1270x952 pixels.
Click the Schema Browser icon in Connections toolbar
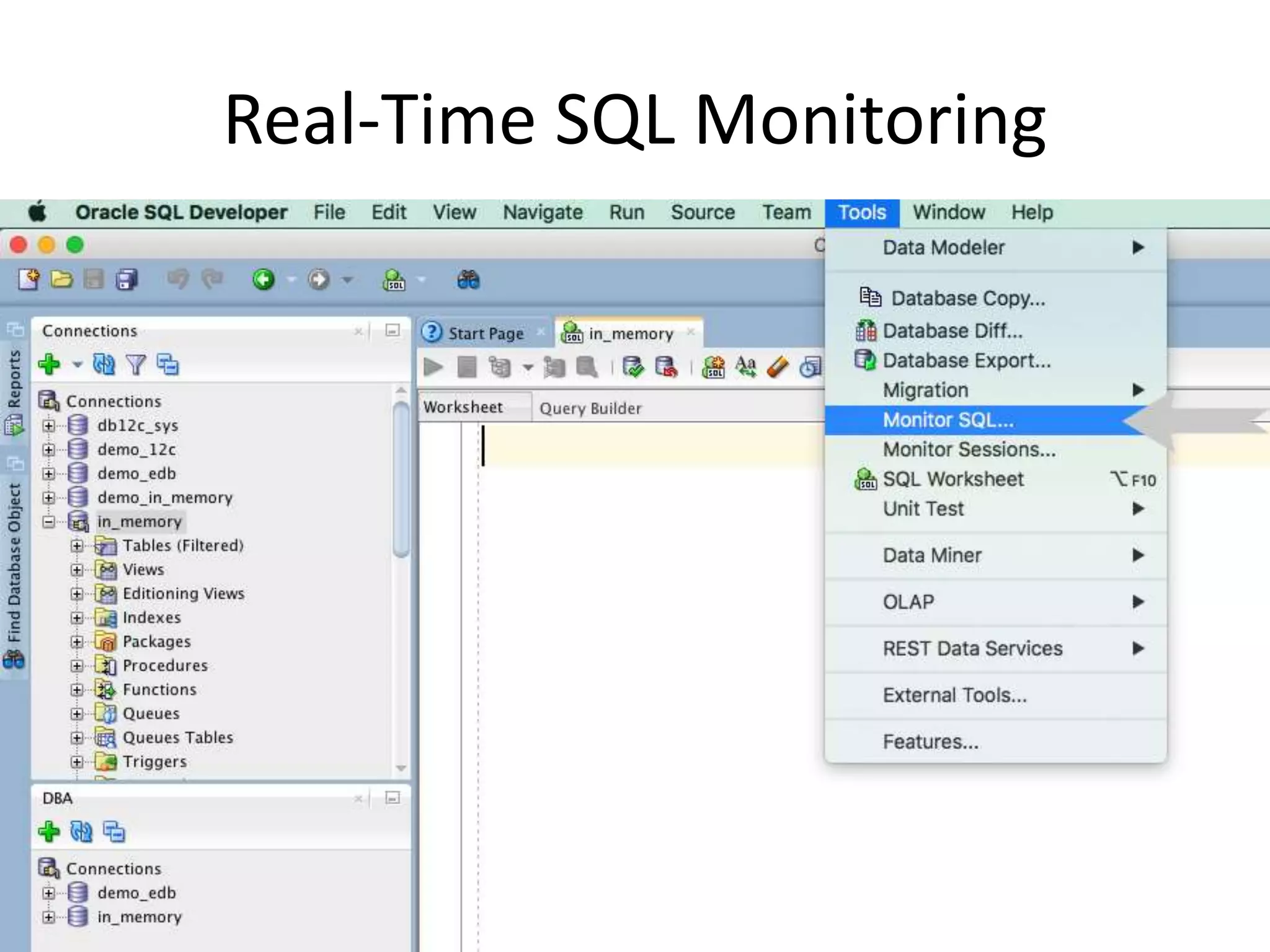[x=167, y=364]
